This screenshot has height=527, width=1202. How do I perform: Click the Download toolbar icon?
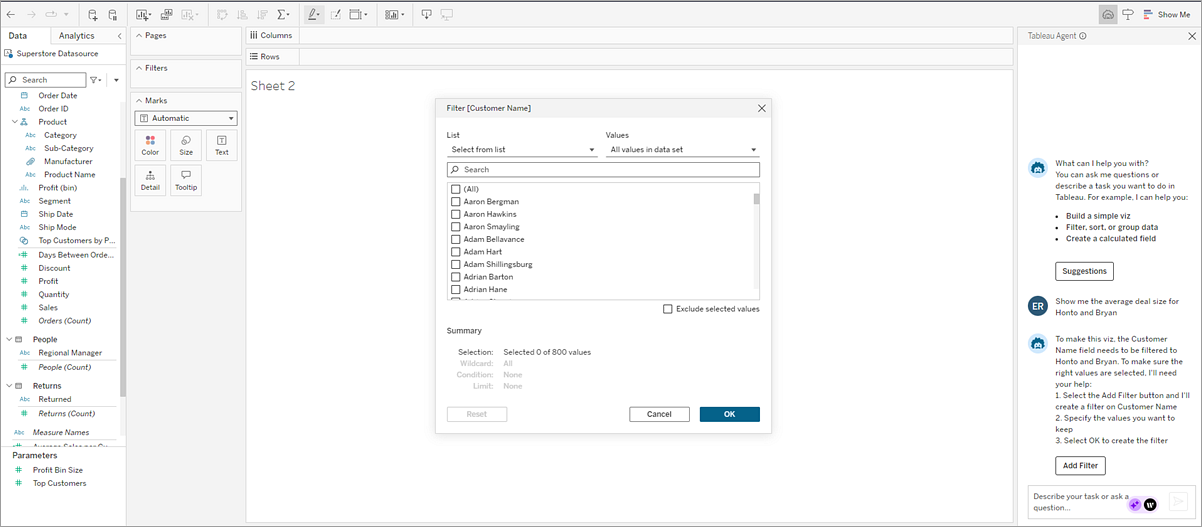(427, 15)
